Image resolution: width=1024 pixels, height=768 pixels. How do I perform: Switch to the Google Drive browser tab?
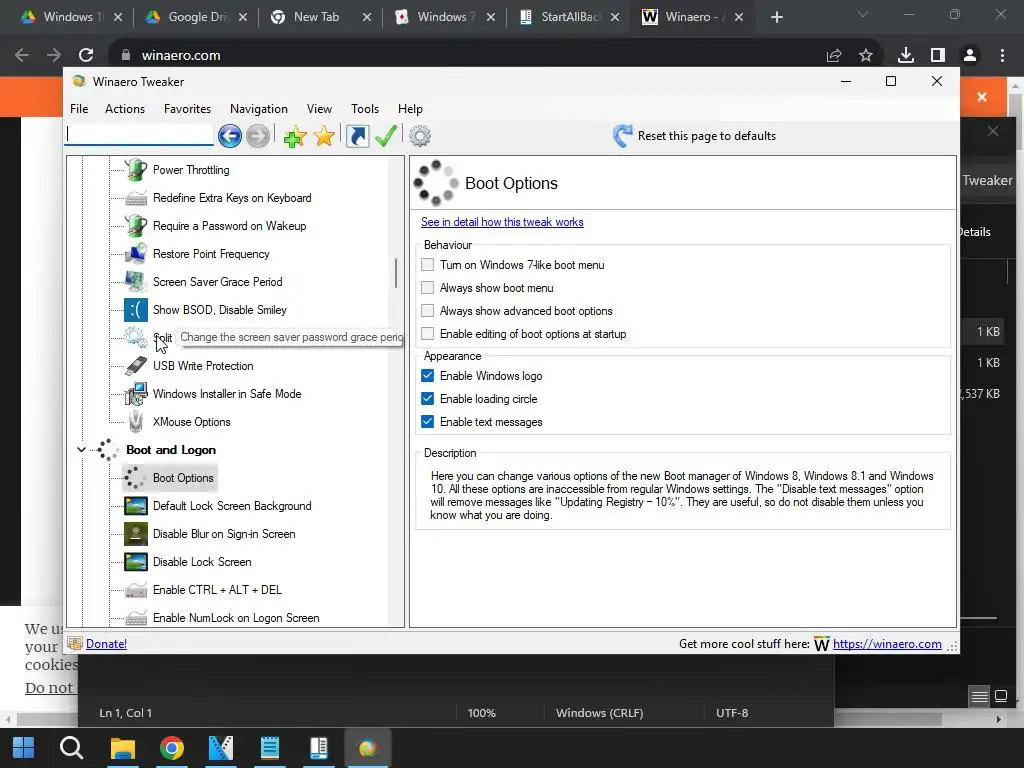197,17
